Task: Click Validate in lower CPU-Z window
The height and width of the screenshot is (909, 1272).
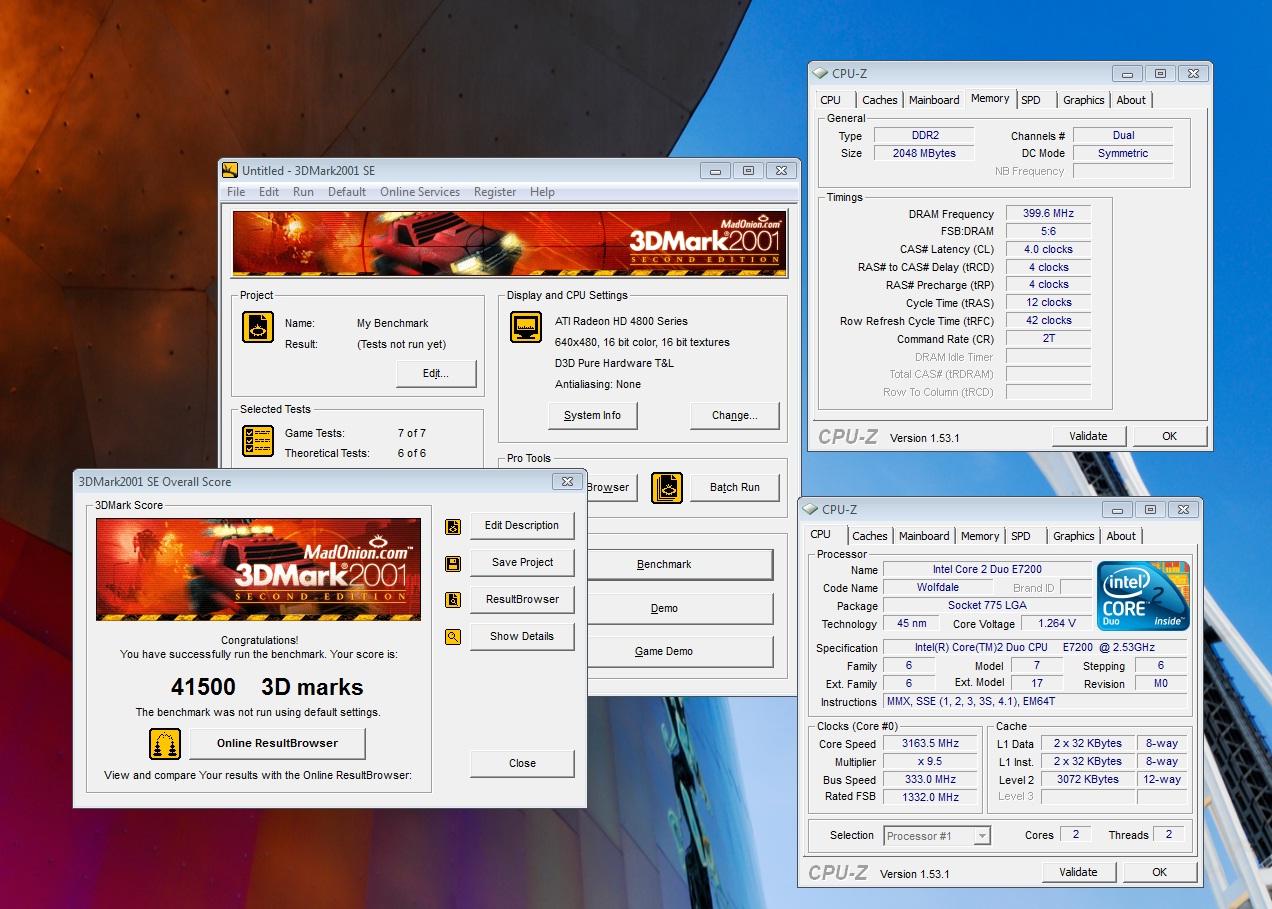Action: (1078, 872)
